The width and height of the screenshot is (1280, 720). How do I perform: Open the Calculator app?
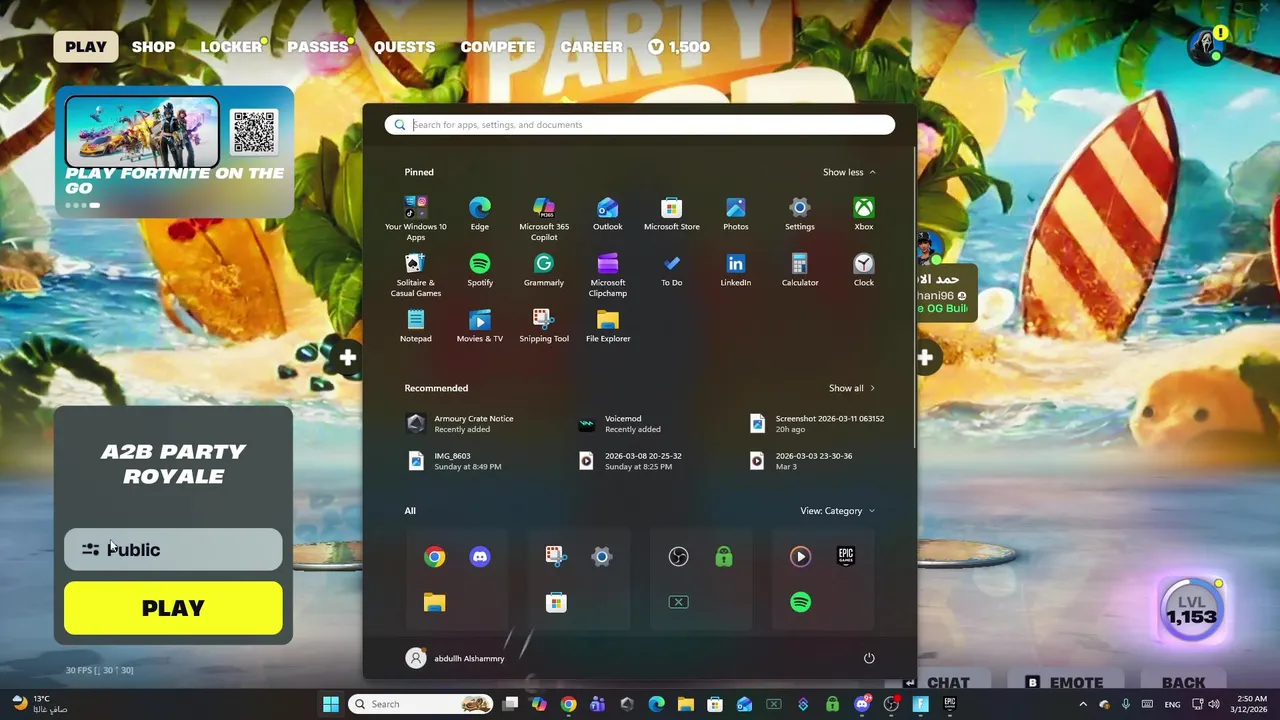[800, 270]
